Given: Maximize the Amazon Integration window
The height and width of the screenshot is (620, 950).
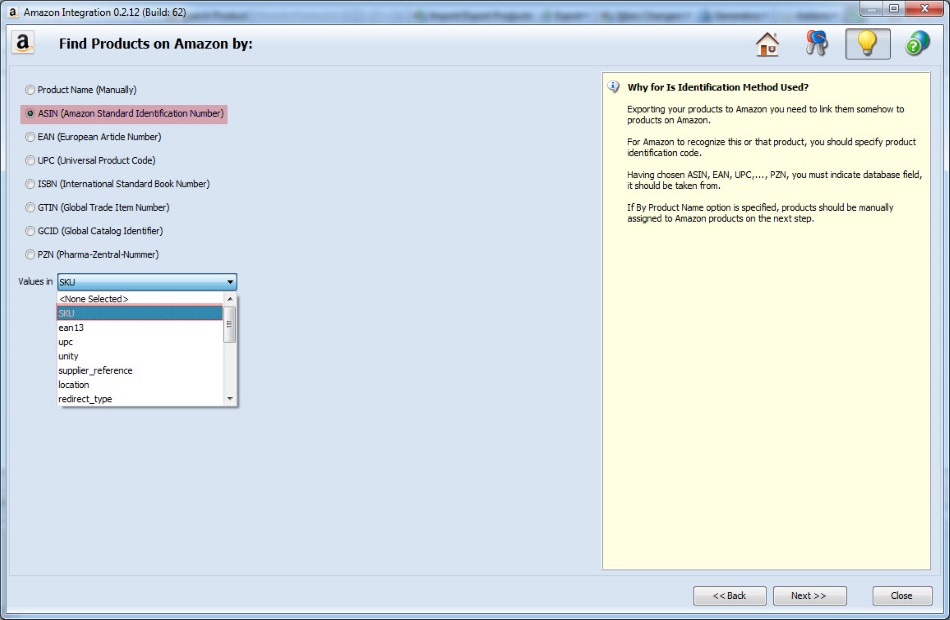Looking at the screenshot, I should click(894, 8).
